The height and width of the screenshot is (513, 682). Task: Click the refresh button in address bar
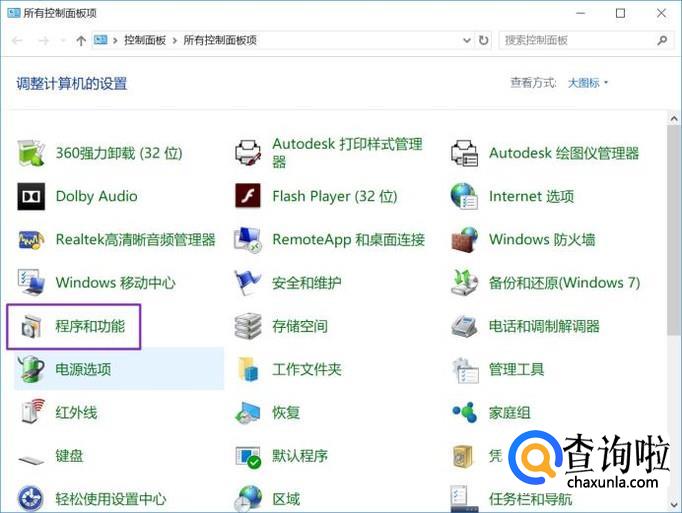[x=483, y=40]
